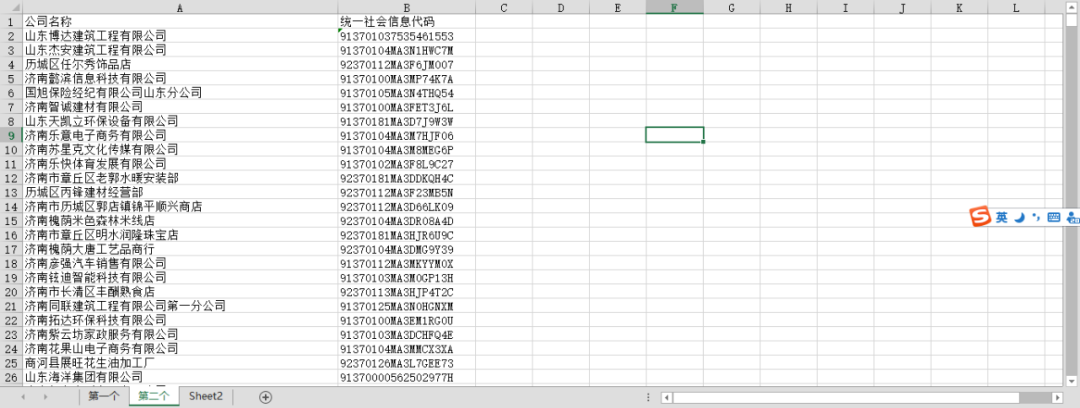Click code cell 92370126MA3L7GEE73
This screenshot has height=408, width=1080.
(x=406, y=363)
